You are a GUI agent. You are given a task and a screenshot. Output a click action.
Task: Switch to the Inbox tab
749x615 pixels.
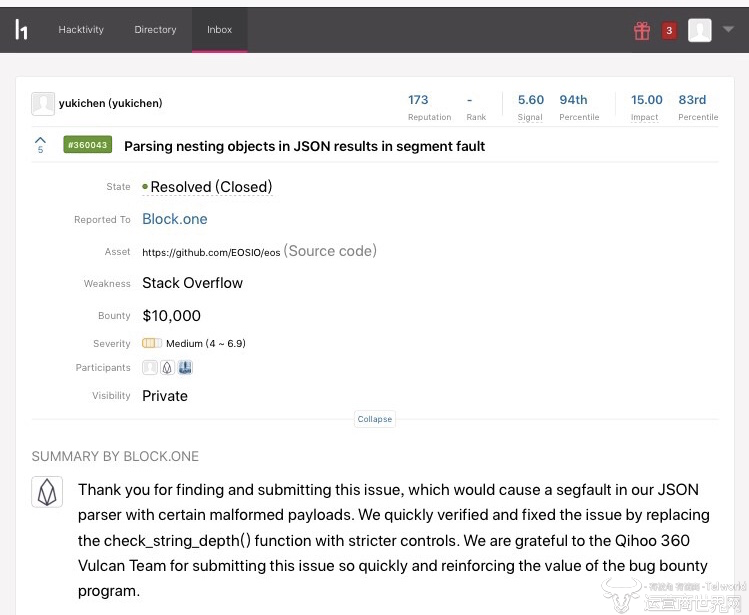(219, 30)
